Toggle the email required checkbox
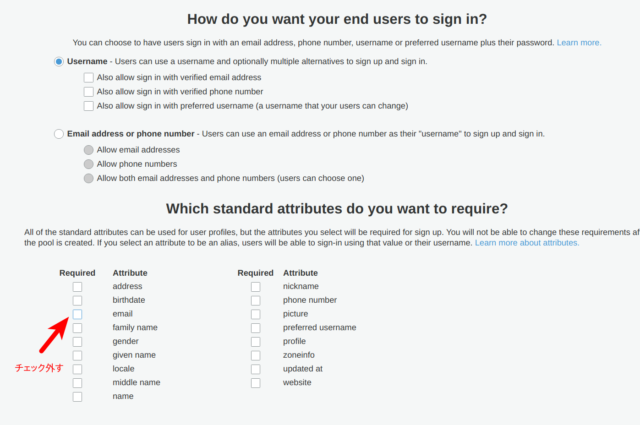 pyautogui.click(x=77, y=314)
